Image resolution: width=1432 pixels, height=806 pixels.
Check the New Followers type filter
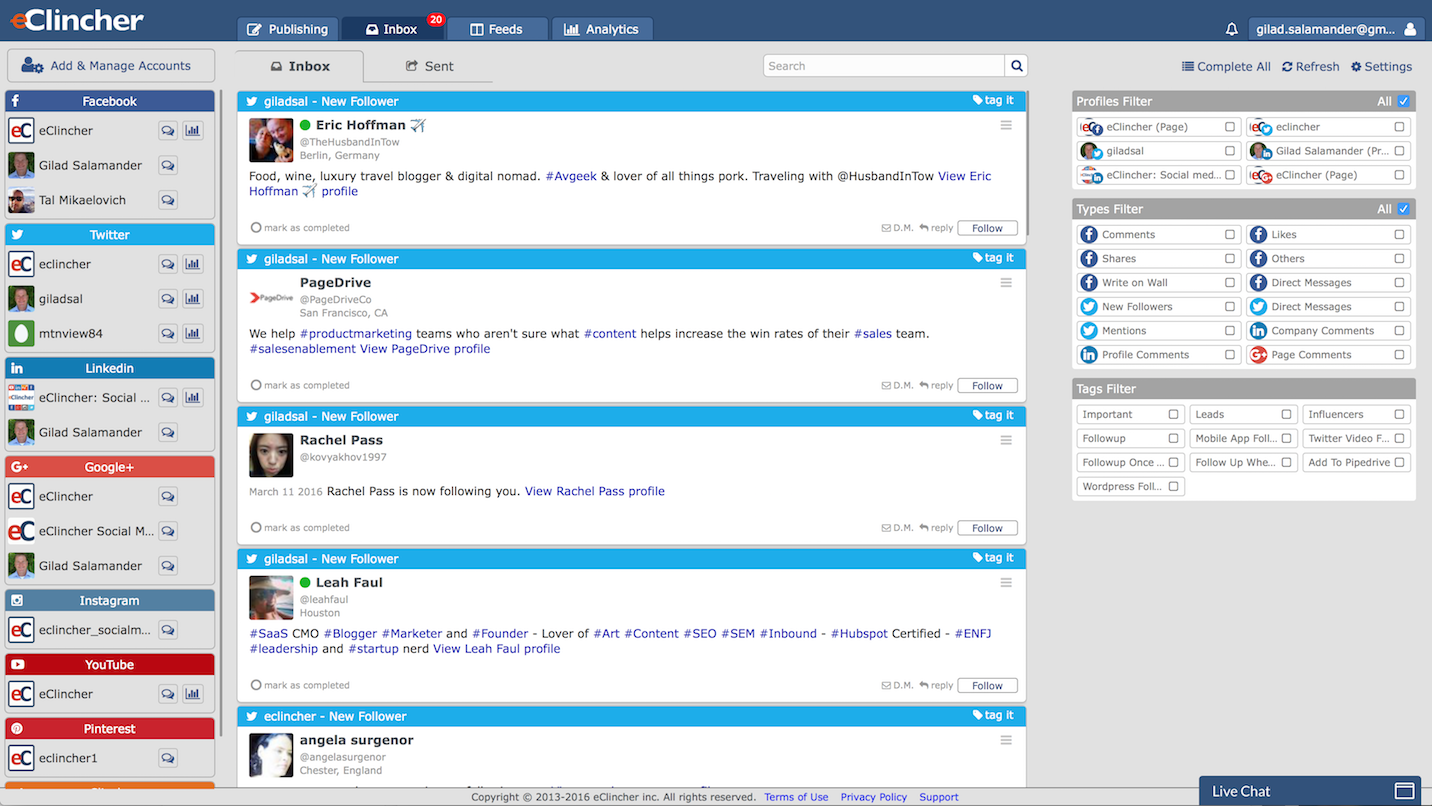pos(1230,307)
